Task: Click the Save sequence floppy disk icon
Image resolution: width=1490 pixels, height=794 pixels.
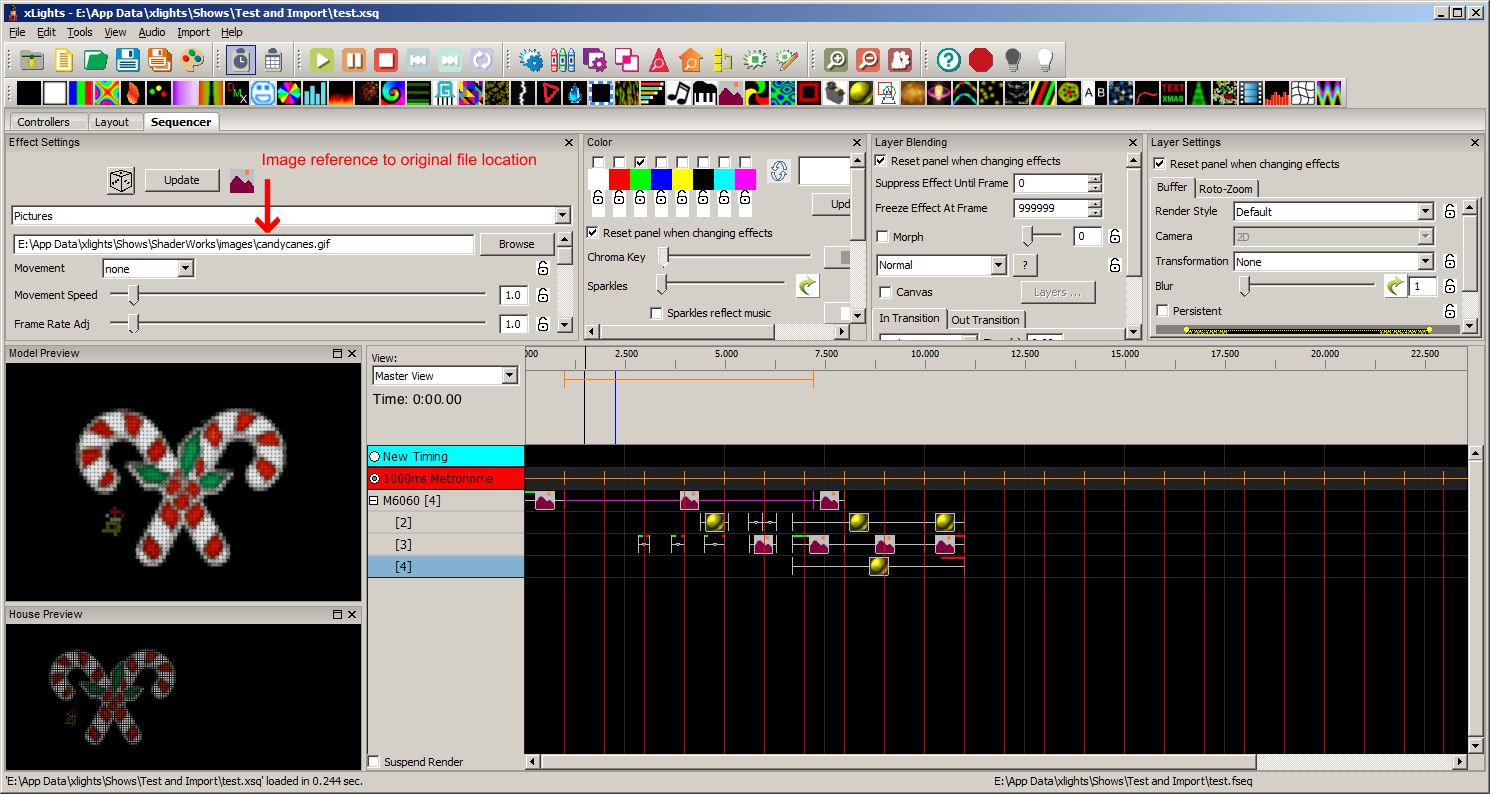Action: tap(127, 59)
